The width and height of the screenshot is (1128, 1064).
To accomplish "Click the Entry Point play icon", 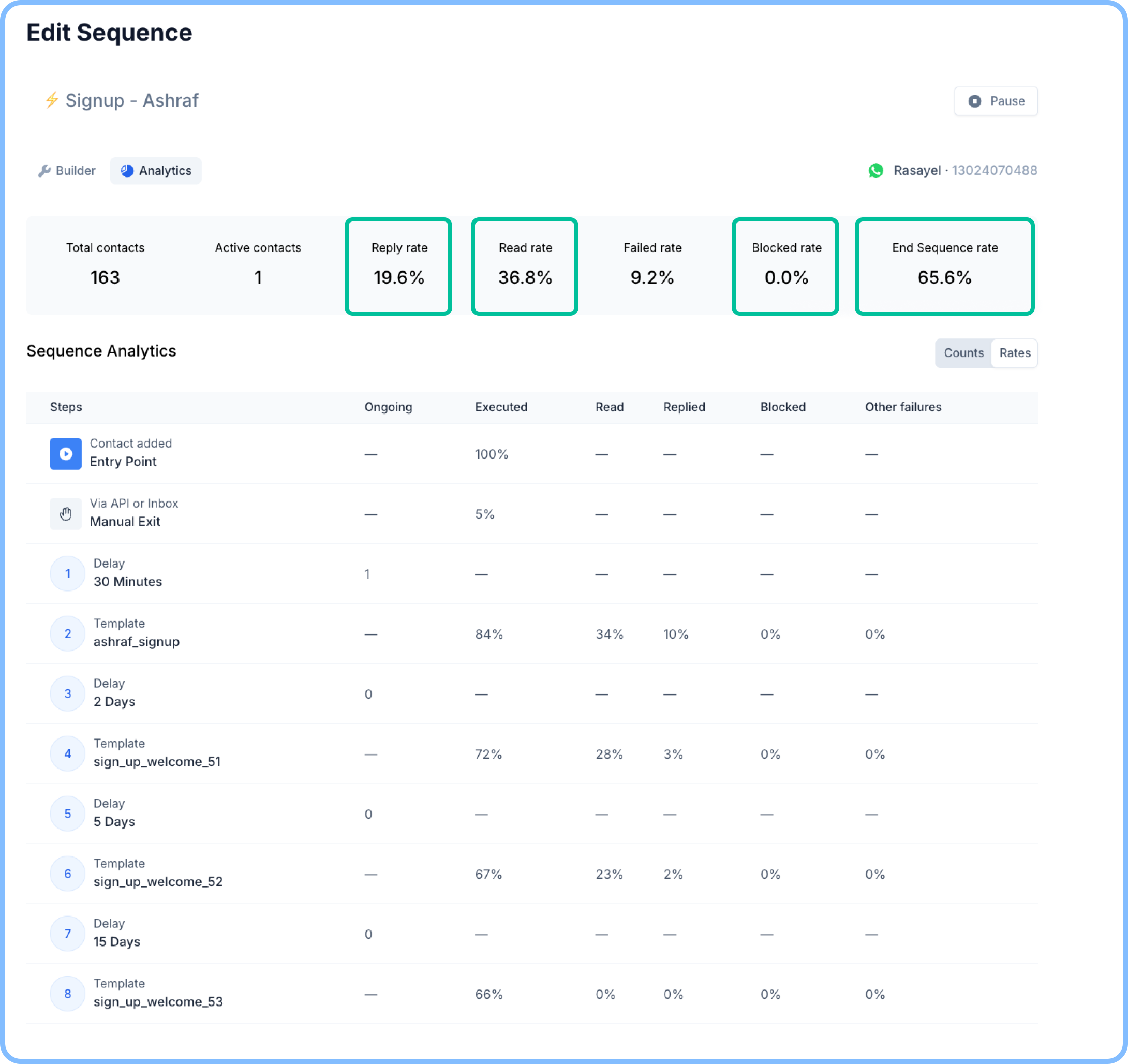I will [65, 453].
